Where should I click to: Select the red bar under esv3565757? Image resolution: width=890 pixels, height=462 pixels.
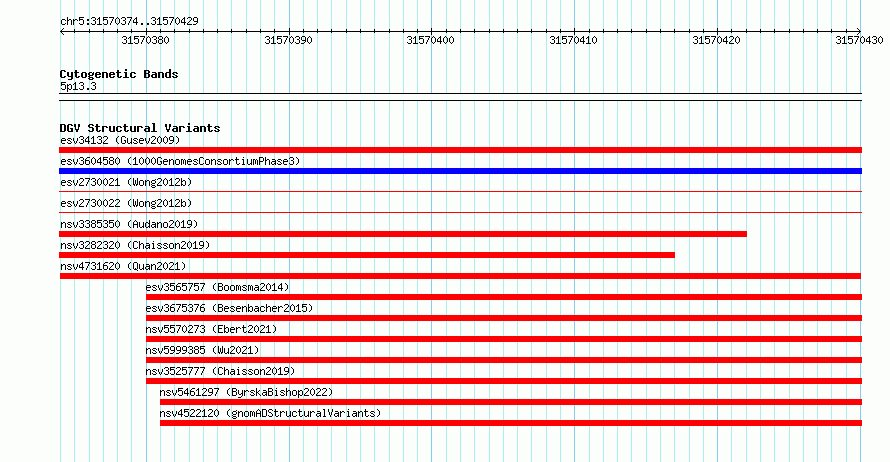504,297
